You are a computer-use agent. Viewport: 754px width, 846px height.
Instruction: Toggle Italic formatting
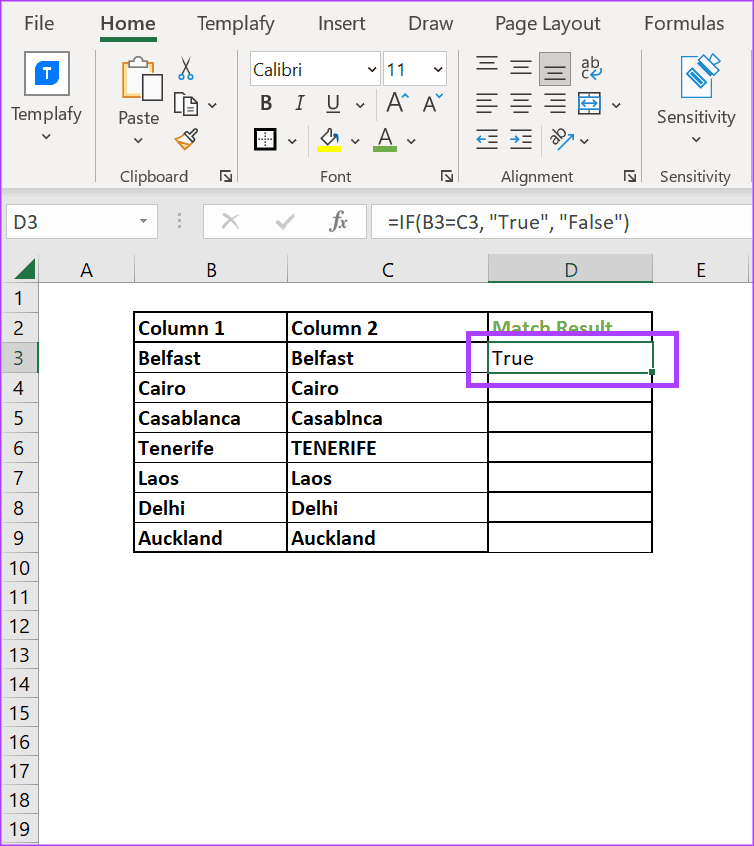click(300, 103)
